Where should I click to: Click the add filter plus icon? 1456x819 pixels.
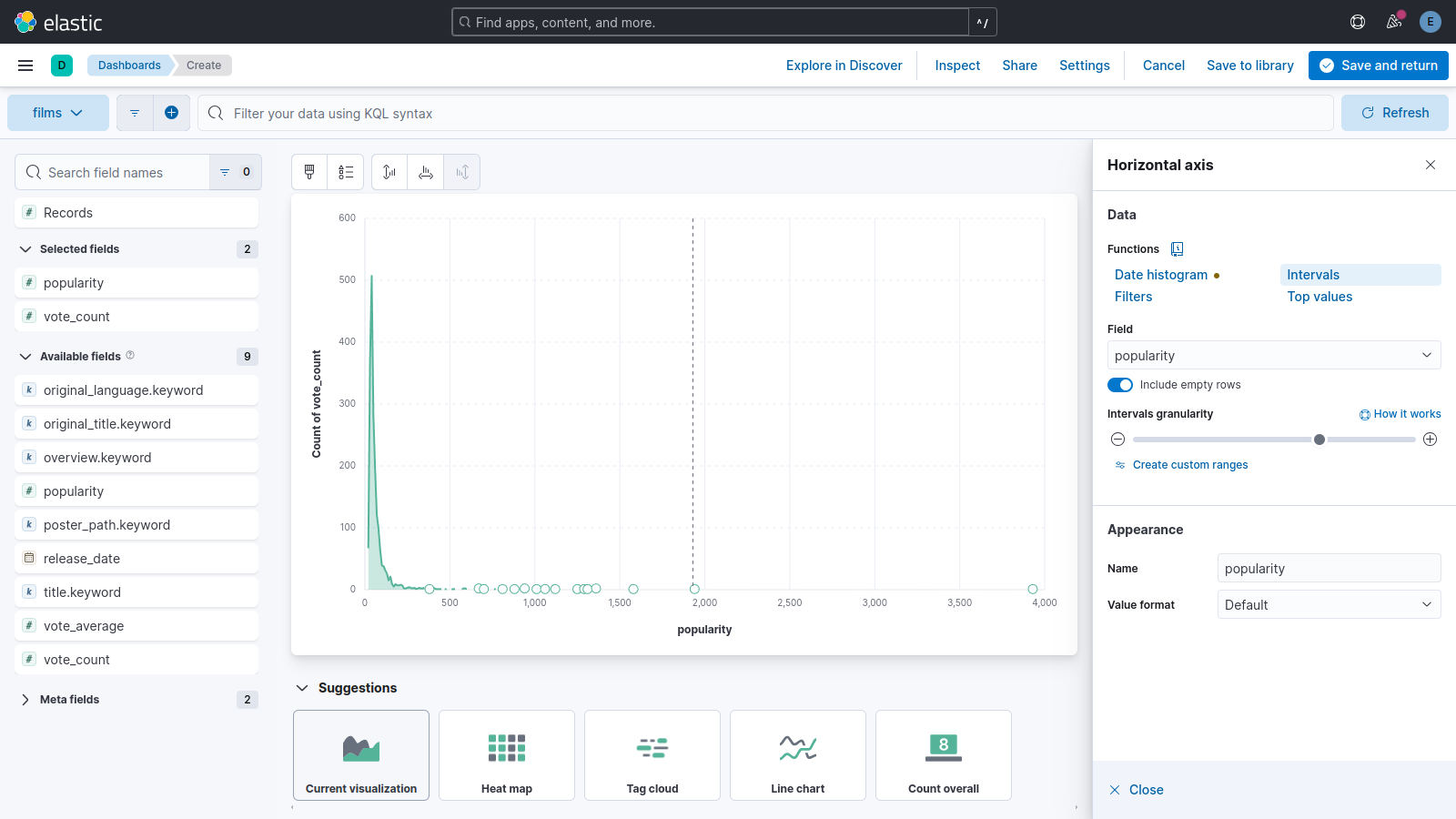[171, 113]
